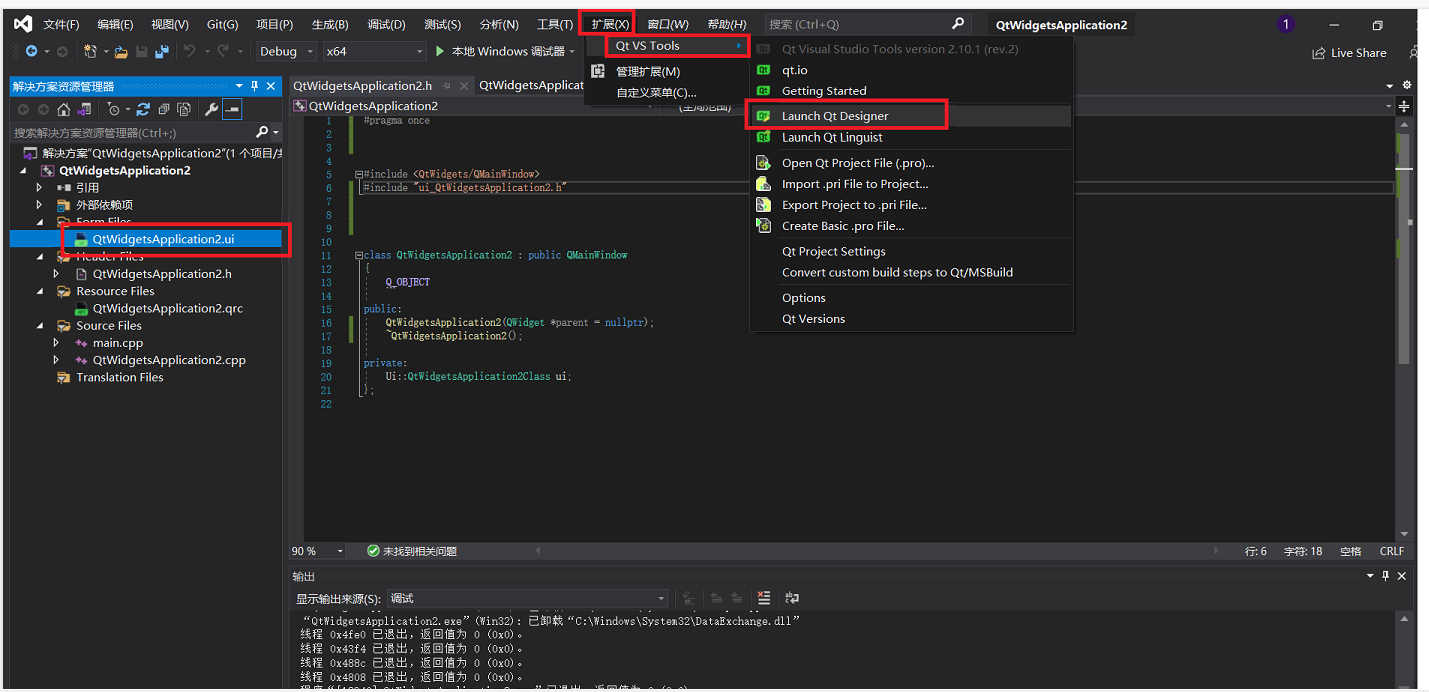Pin the Output panel

tap(1386, 576)
